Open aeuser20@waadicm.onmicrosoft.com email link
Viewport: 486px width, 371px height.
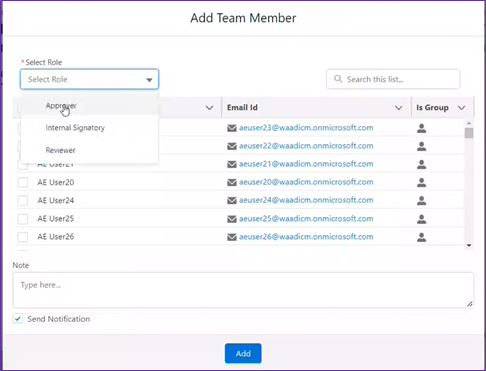(x=306, y=182)
